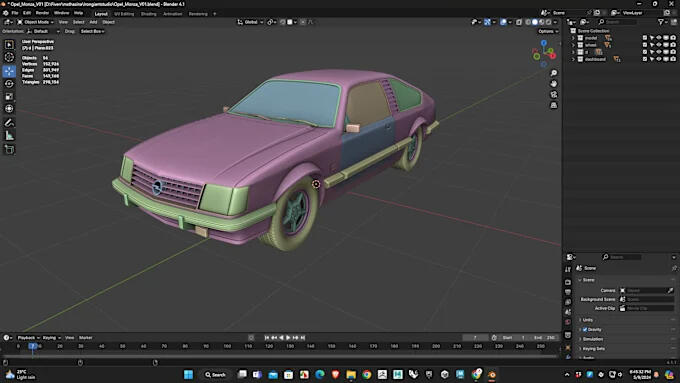Select the Select Box tool
Screen dimensions: 680x383
9,44
